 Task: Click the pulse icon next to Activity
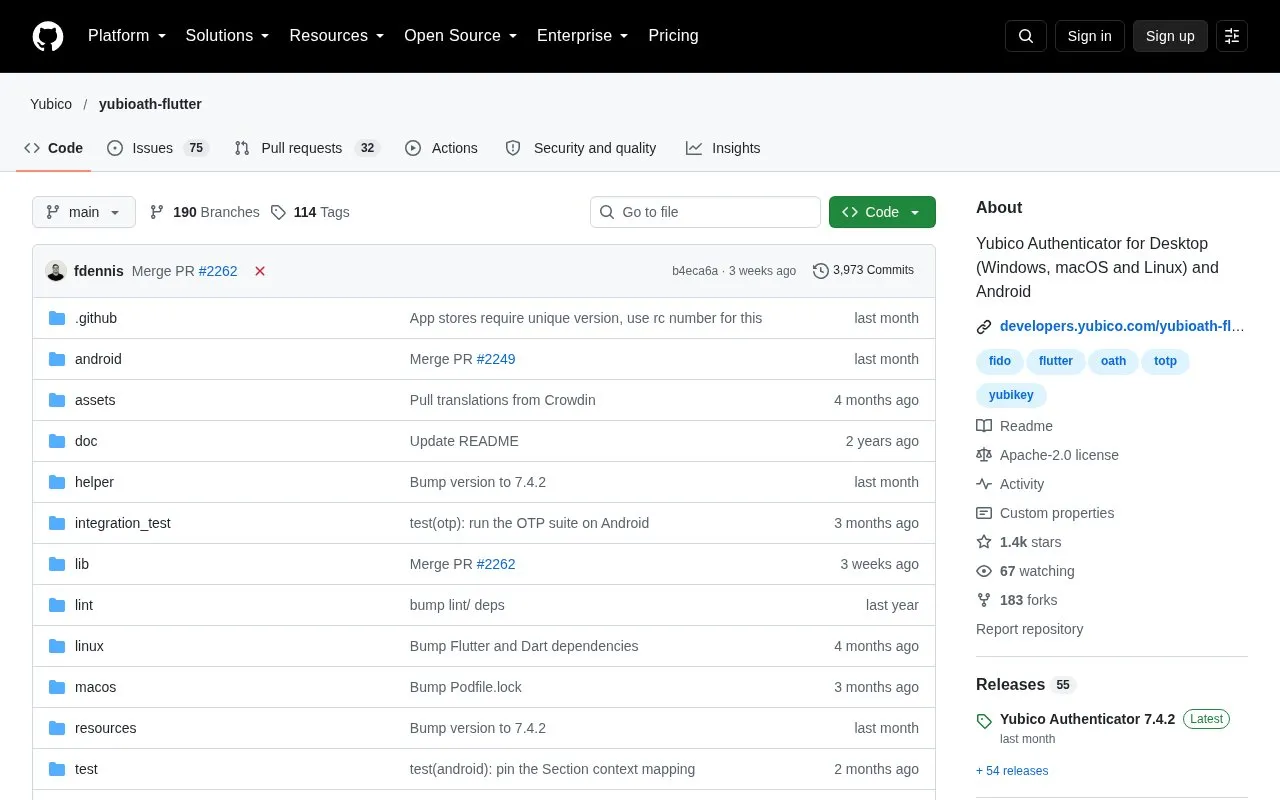pyautogui.click(x=984, y=484)
